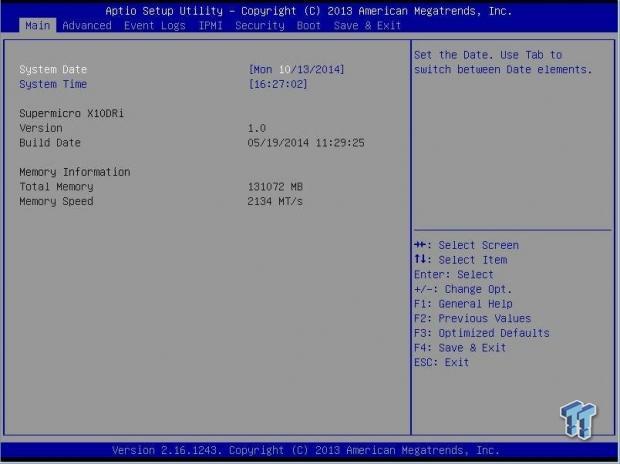Click the Total Memory label
620x464 pixels.
point(56,187)
